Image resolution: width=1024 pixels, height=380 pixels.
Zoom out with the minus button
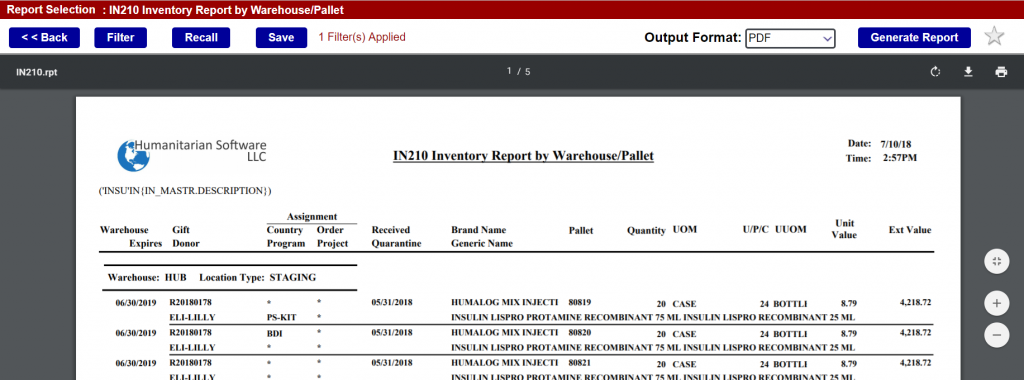[x=997, y=335]
